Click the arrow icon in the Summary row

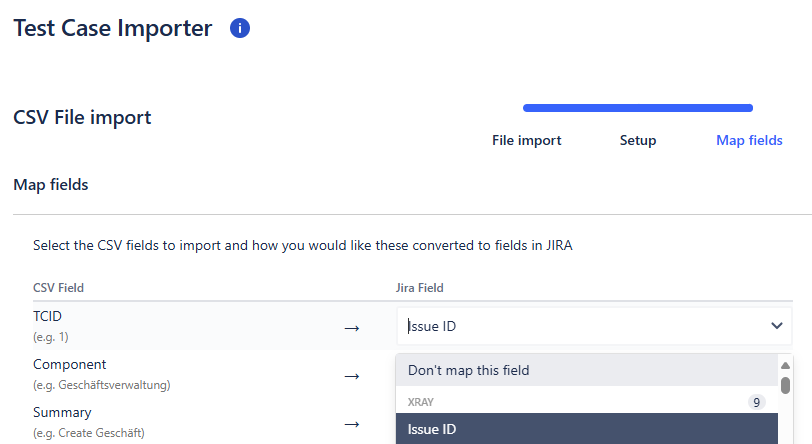pyautogui.click(x=352, y=425)
